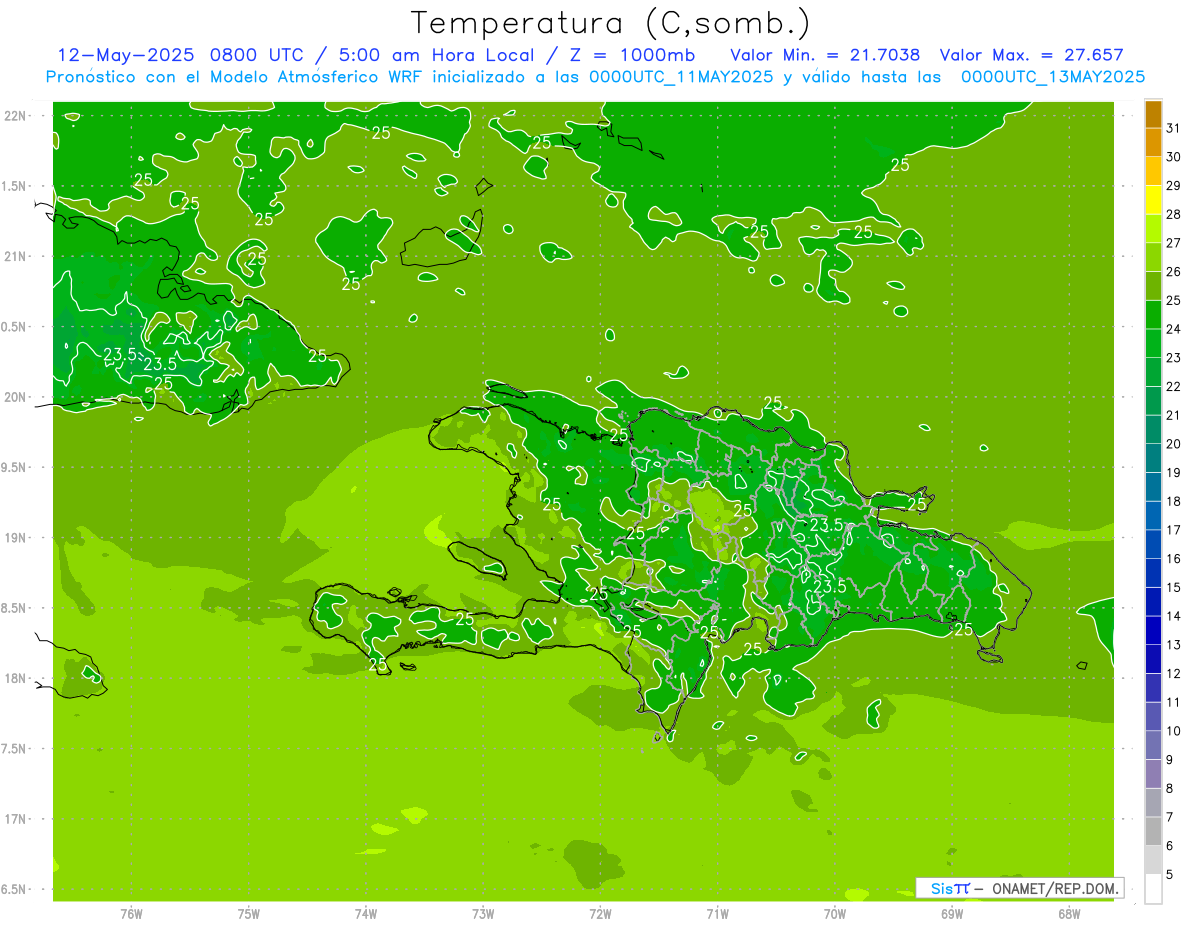
Task: Click the legend value '5'
Action: coord(1169,874)
